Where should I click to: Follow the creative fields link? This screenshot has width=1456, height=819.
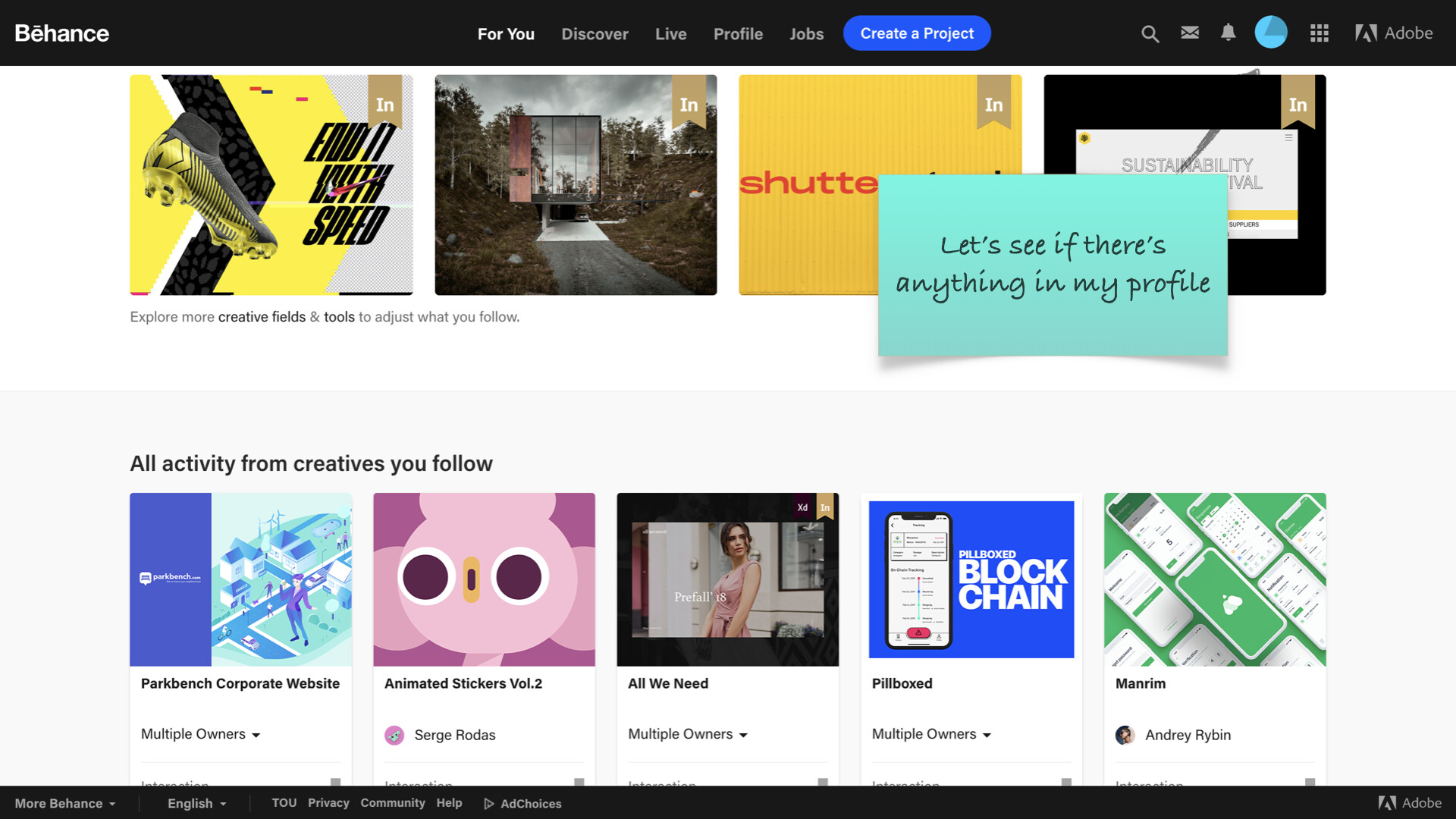tap(262, 317)
